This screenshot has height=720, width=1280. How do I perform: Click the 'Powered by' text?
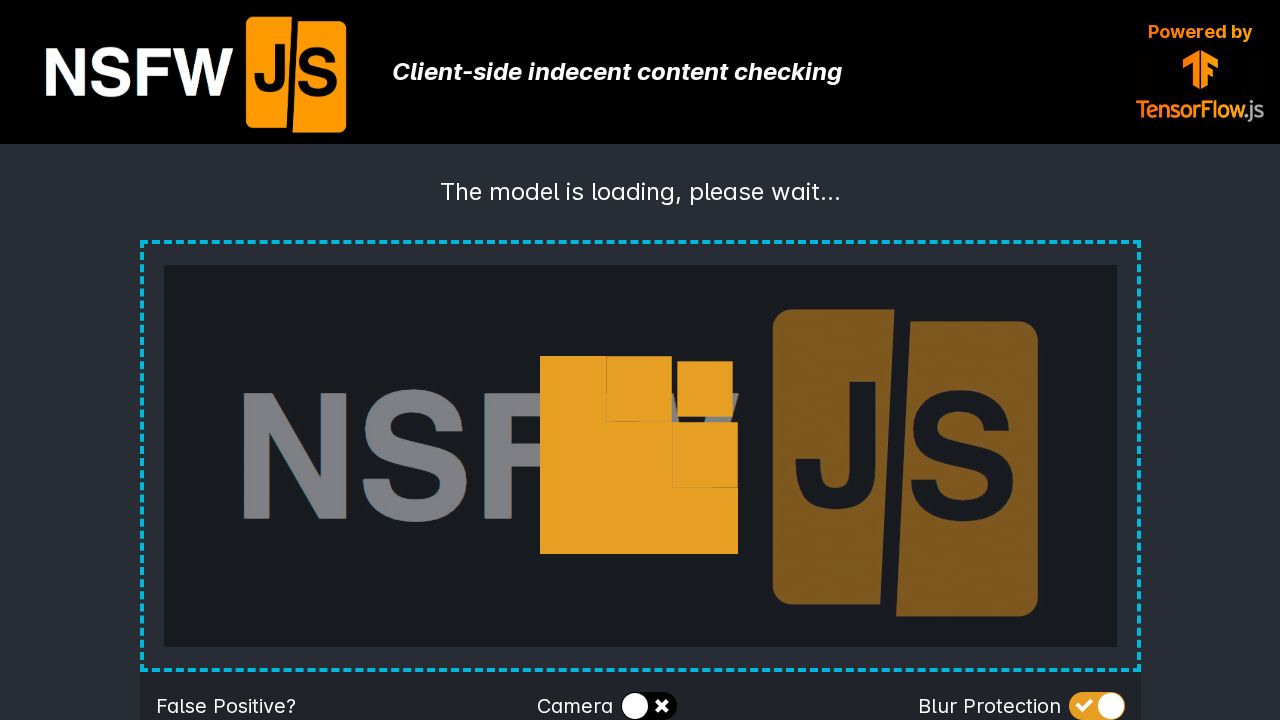(x=1199, y=32)
